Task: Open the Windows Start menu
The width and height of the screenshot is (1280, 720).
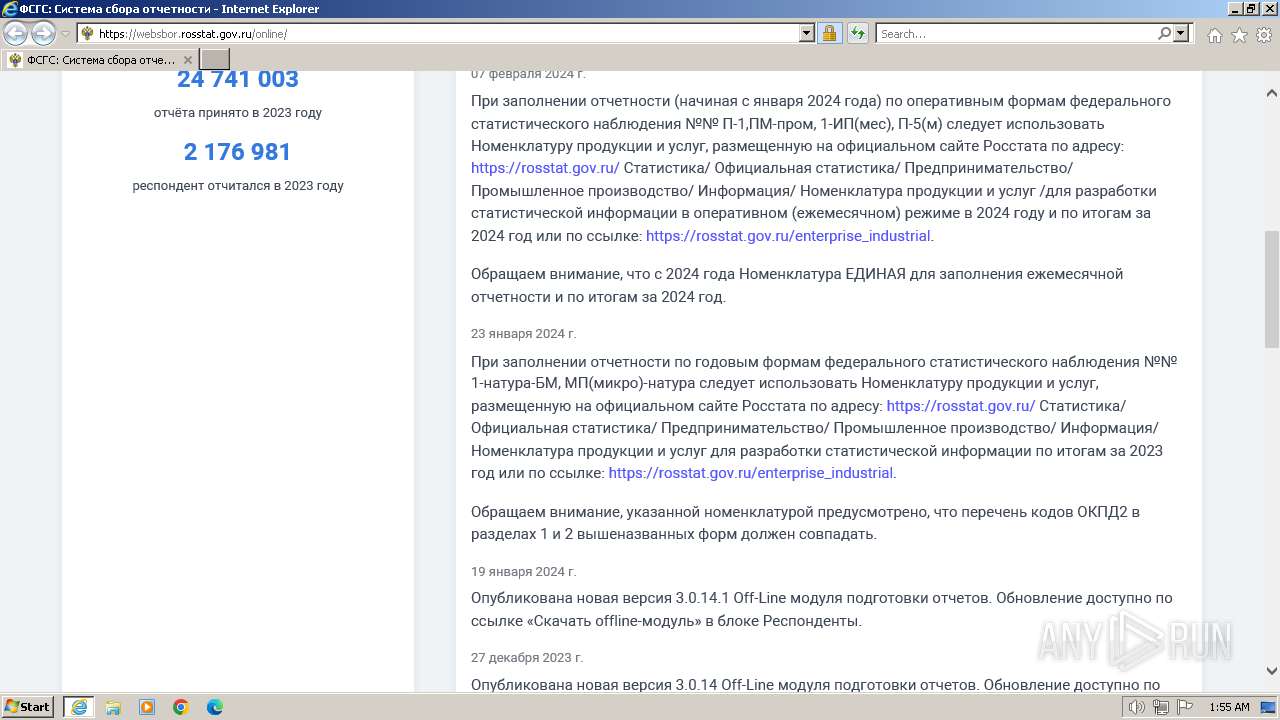Action: click(x=28, y=707)
